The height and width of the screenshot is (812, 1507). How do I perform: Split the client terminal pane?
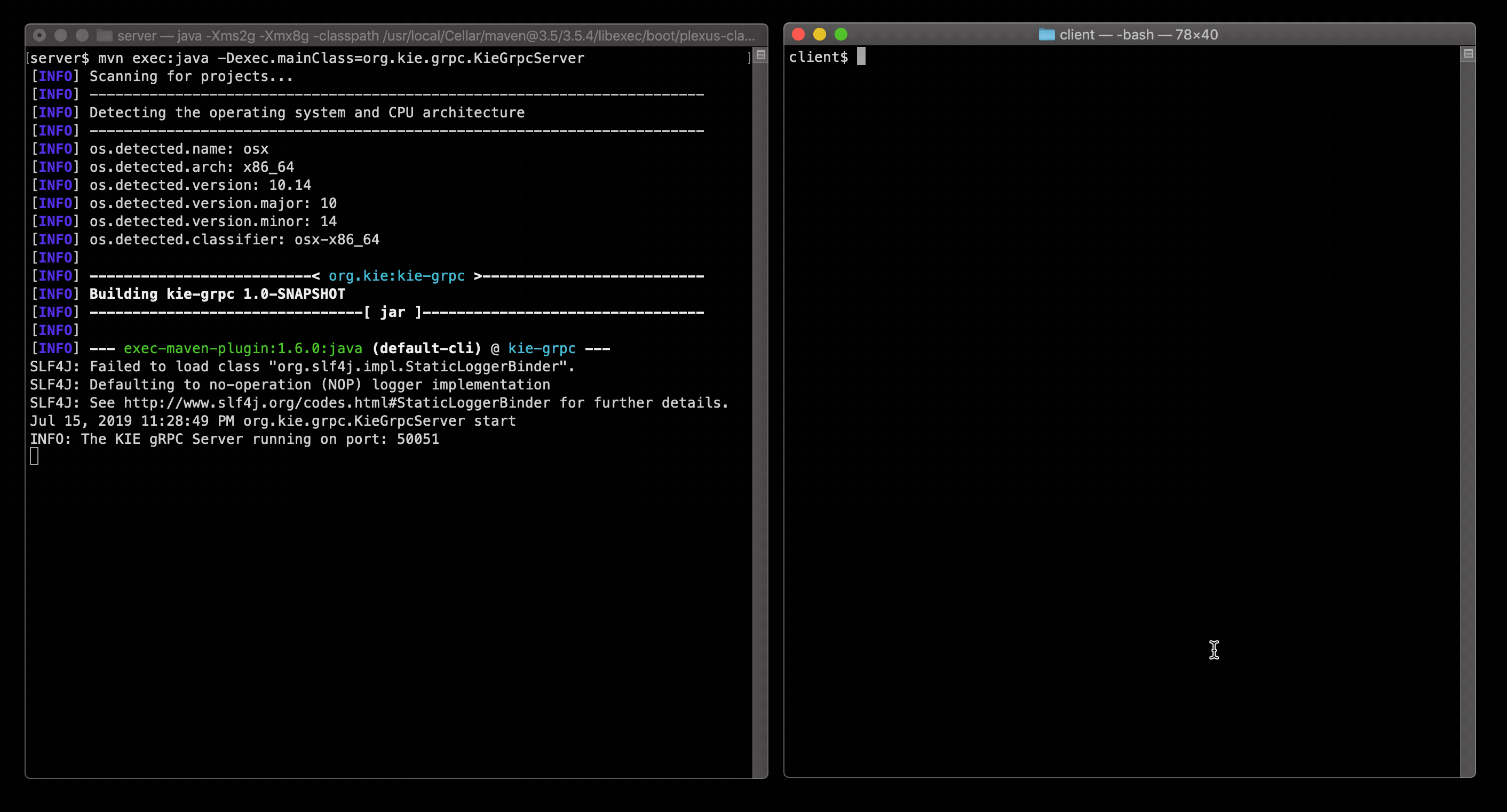click(x=1468, y=54)
